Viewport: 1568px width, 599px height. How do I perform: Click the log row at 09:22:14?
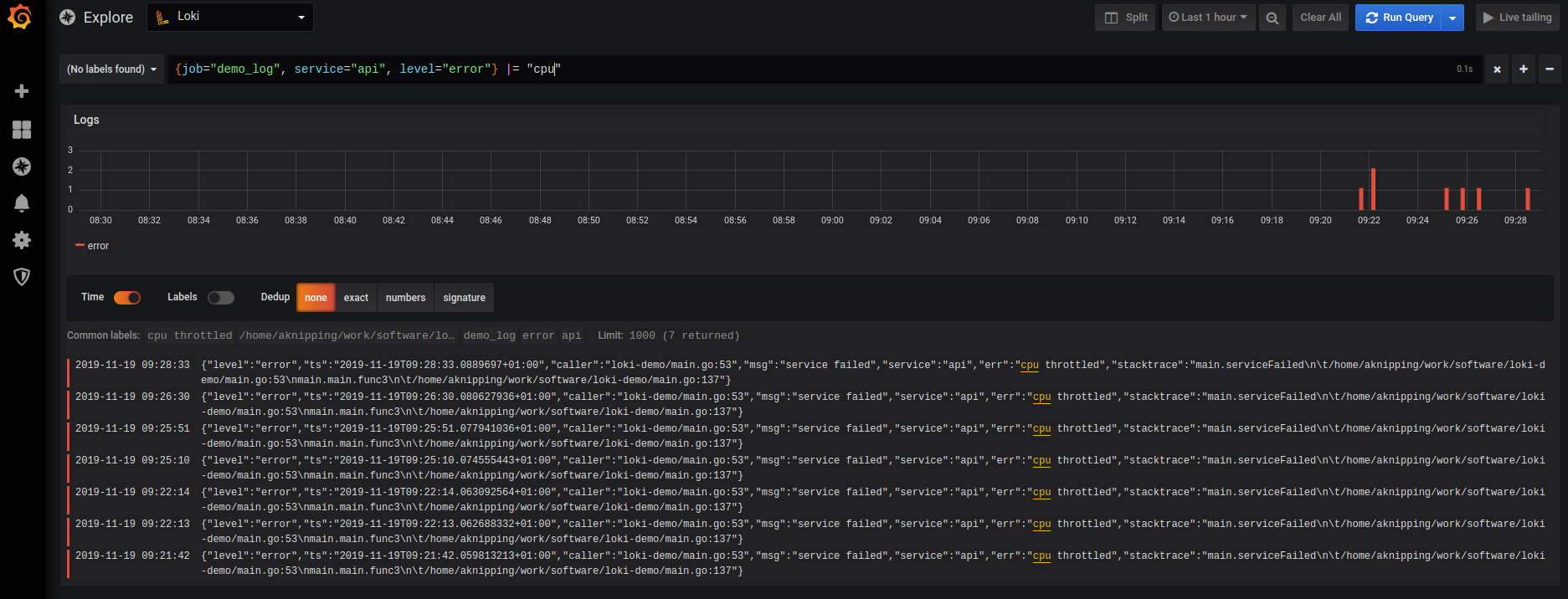pyautogui.click(x=808, y=499)
